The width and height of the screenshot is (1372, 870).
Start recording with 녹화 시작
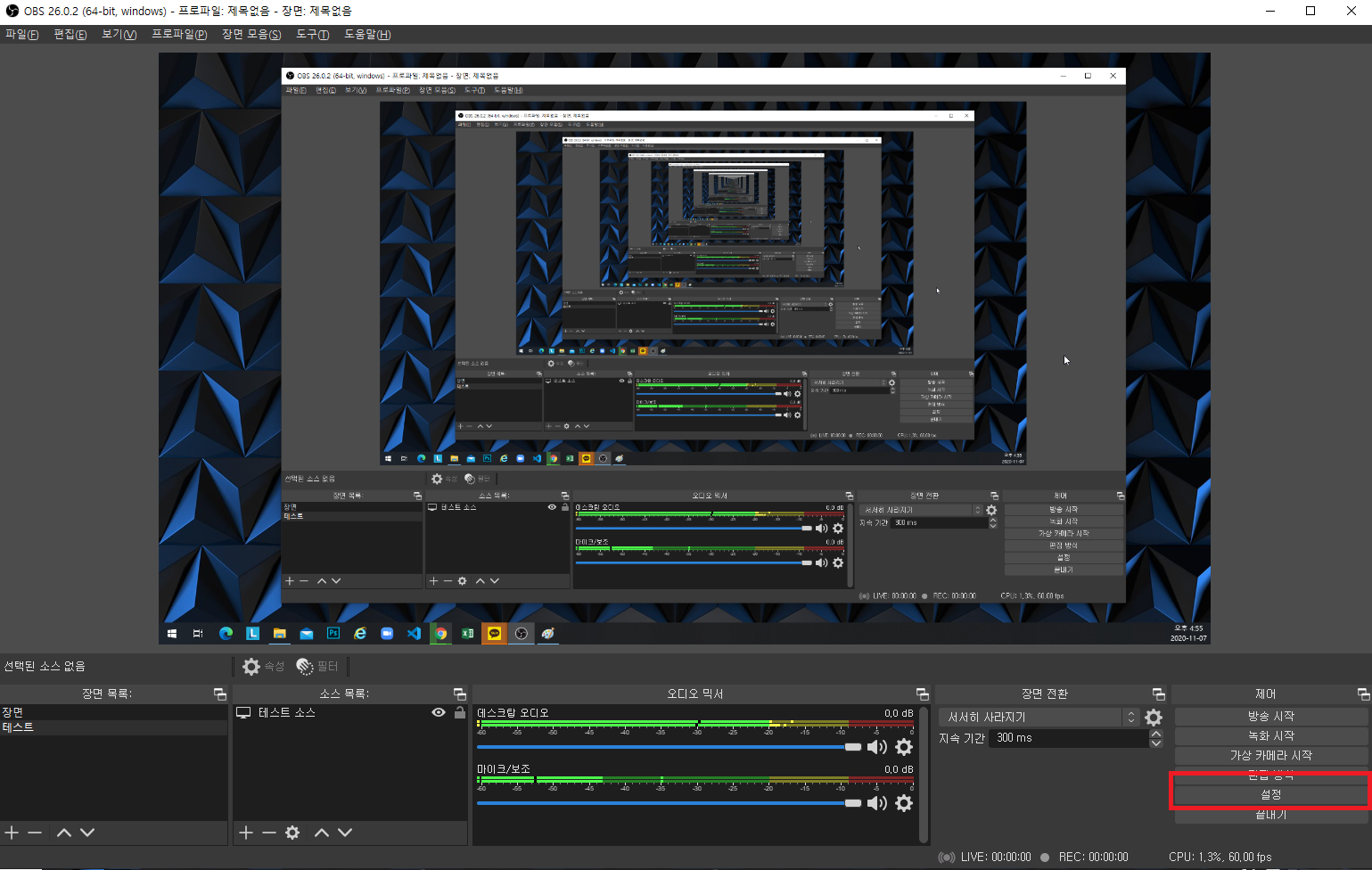(x=1270, y=736)
